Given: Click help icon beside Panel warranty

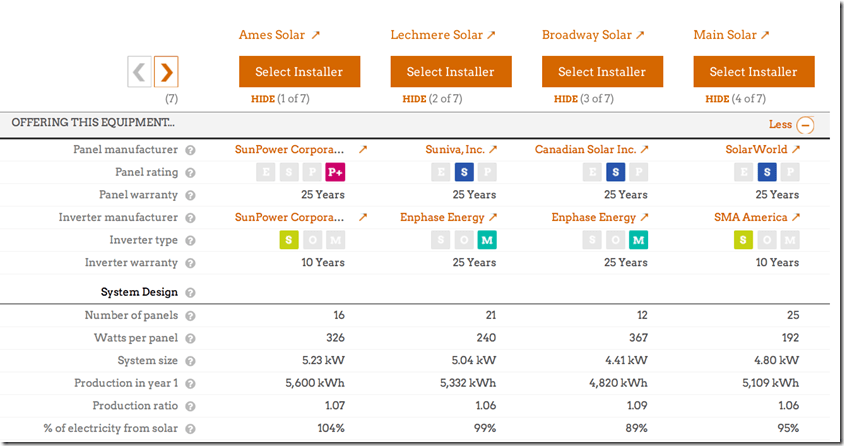Looking at the screenshot, I should pyautogui.click(x=190, y=195).
